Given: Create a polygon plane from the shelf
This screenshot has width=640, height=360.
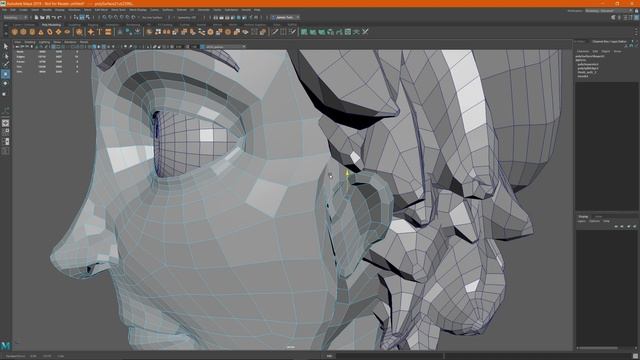Looking at the screenshot, I should tap(58, 31).
